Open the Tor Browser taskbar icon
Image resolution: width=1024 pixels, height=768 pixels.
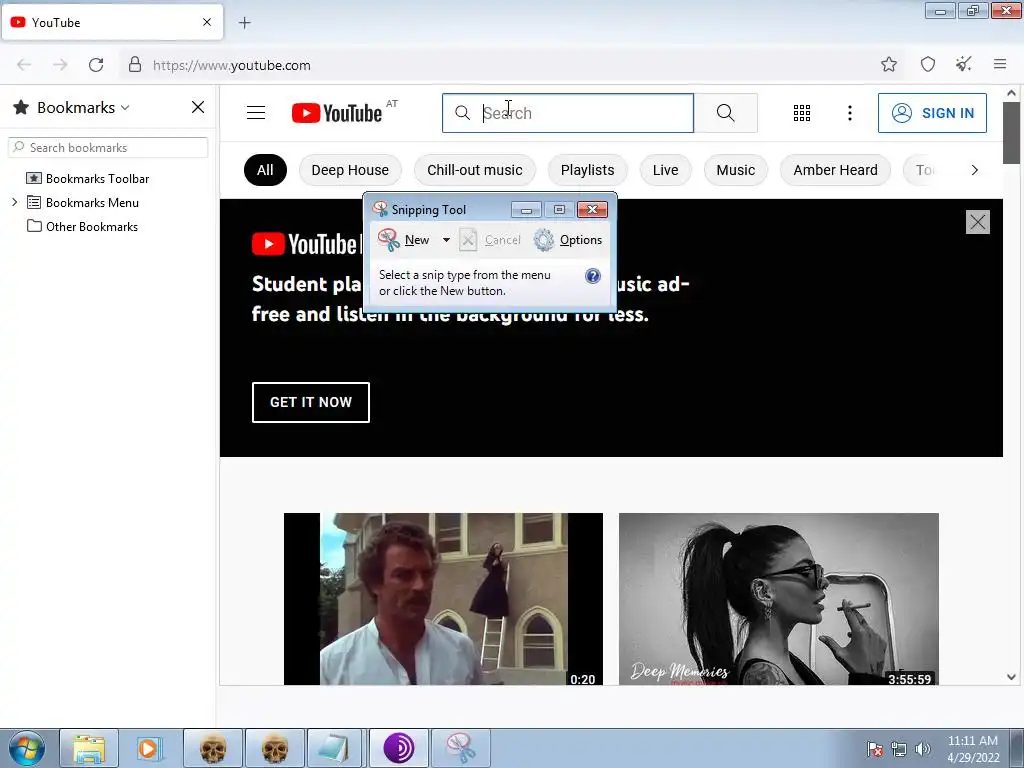398,748
